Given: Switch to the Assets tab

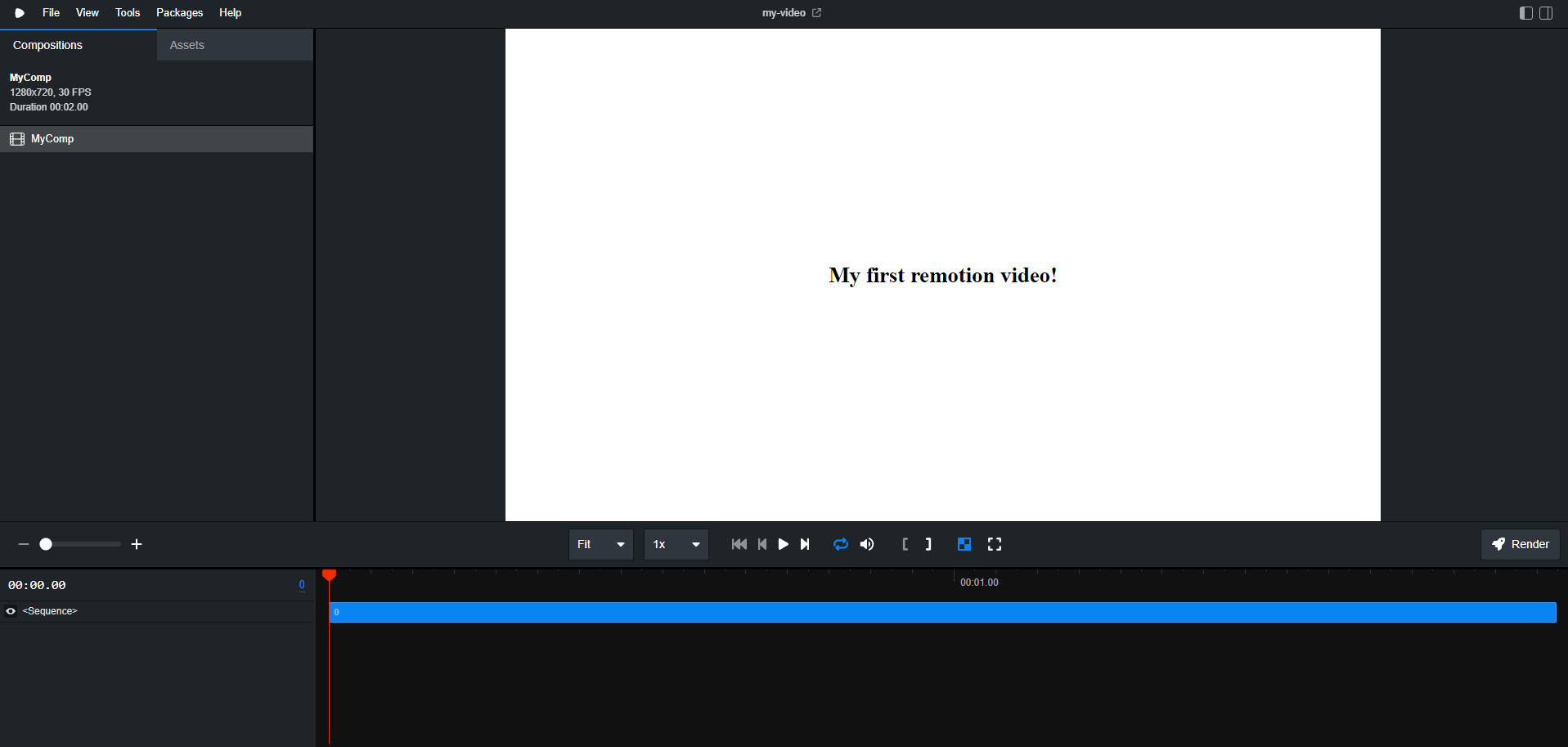Looking at the screenshot, I should point(187,45).
